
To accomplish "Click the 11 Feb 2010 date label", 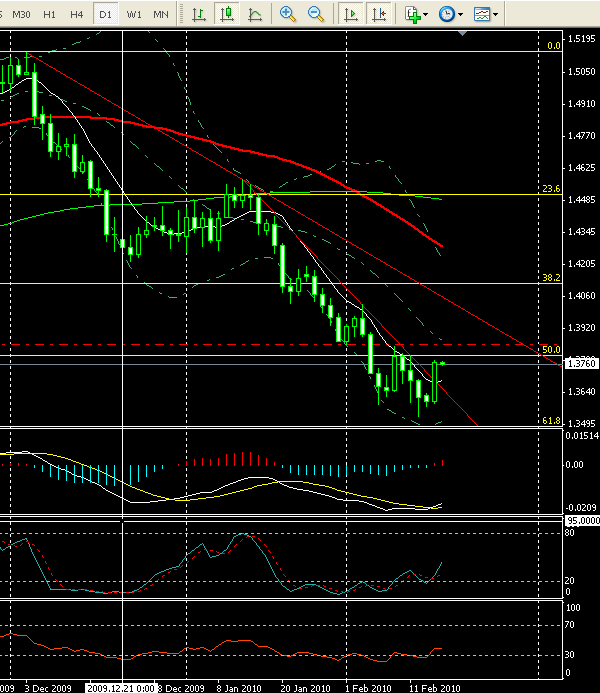I will coord(435,688).
